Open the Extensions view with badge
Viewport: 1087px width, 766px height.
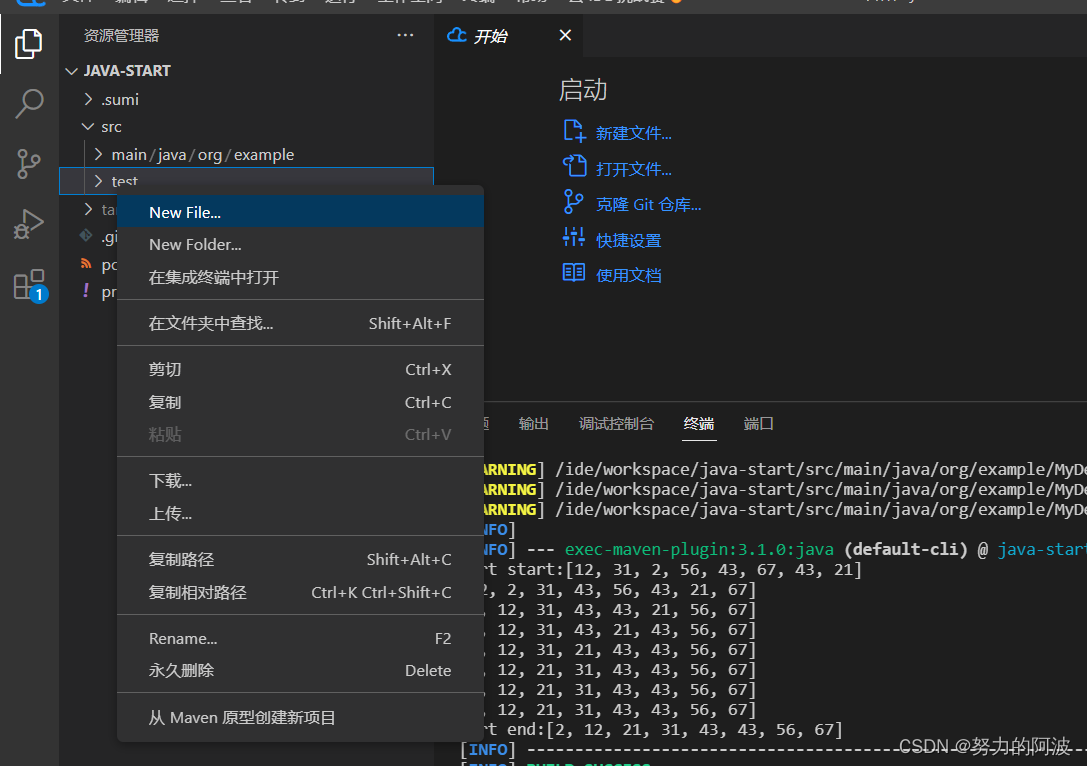[x=29, y=285]
